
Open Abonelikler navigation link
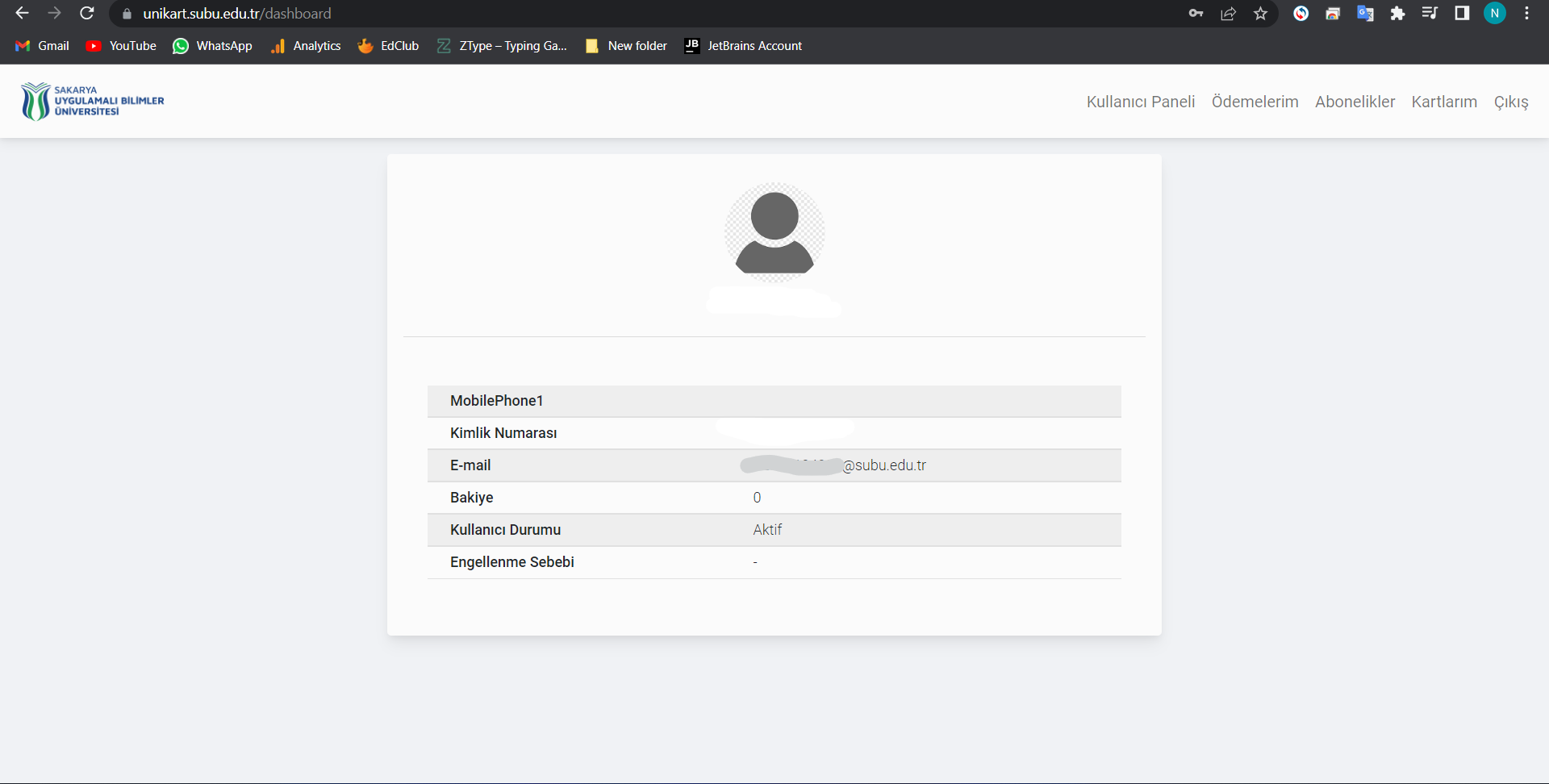tap(1355, 102)
